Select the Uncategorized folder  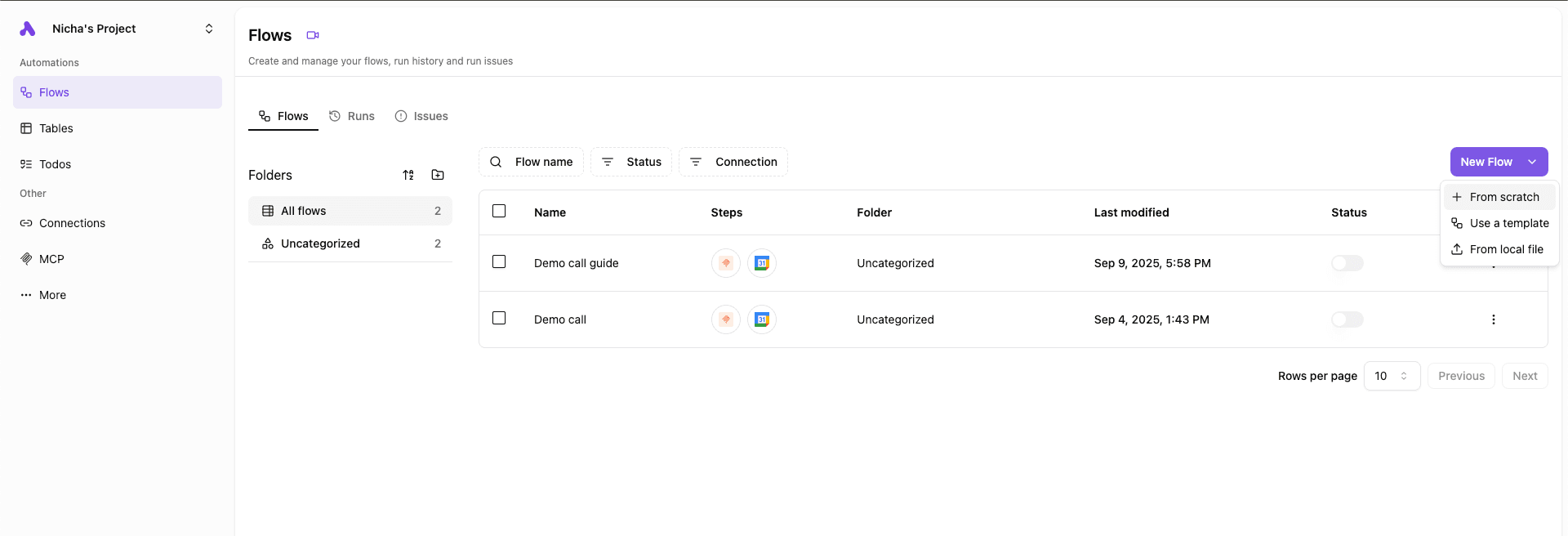[320, 243]
